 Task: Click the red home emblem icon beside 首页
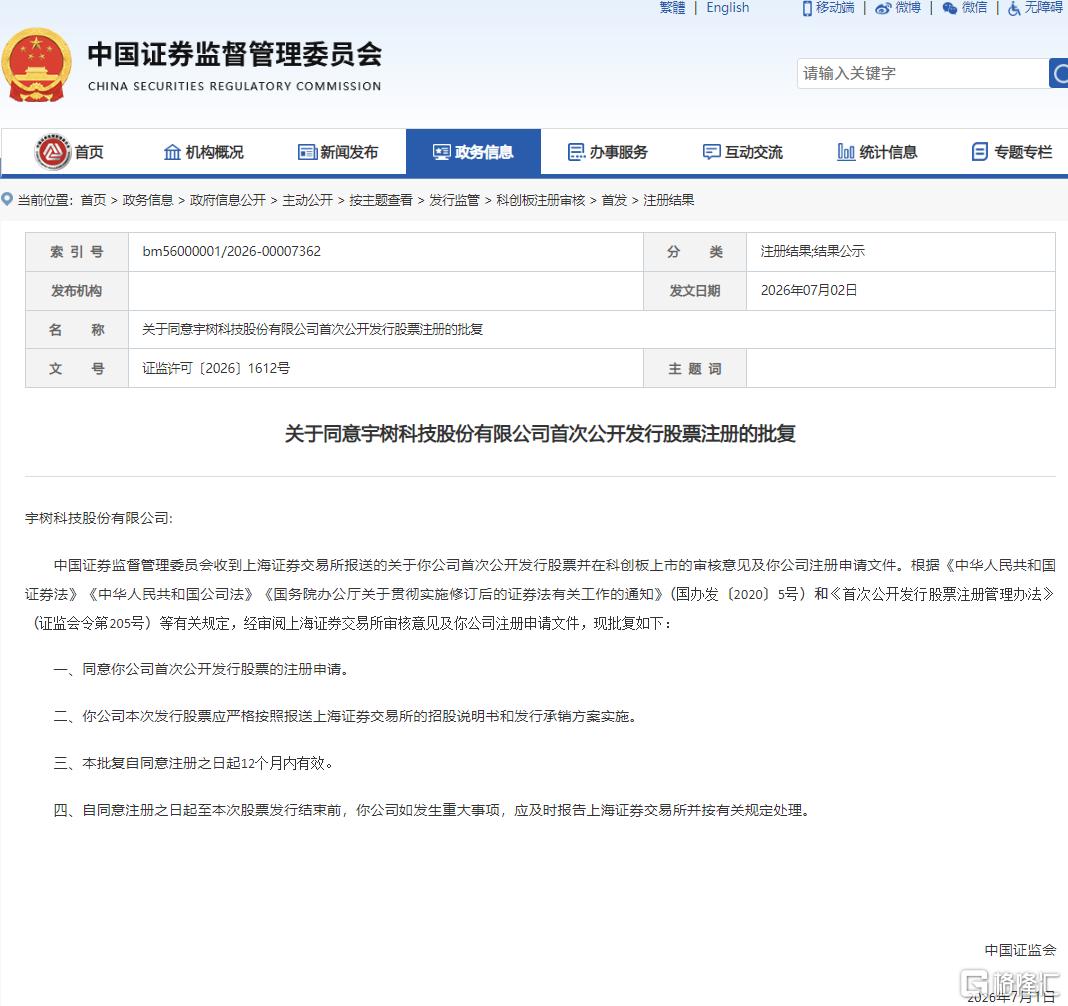(53, 151)
